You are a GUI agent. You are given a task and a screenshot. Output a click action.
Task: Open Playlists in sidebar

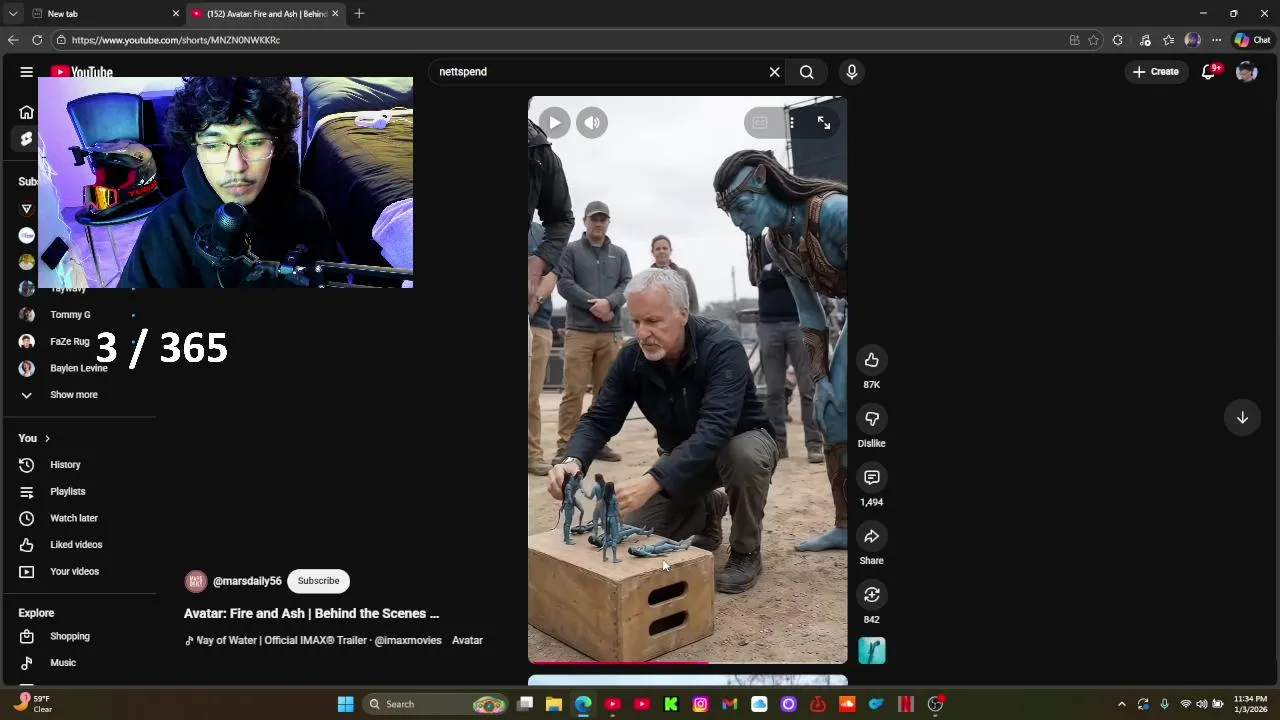(67, 492)
